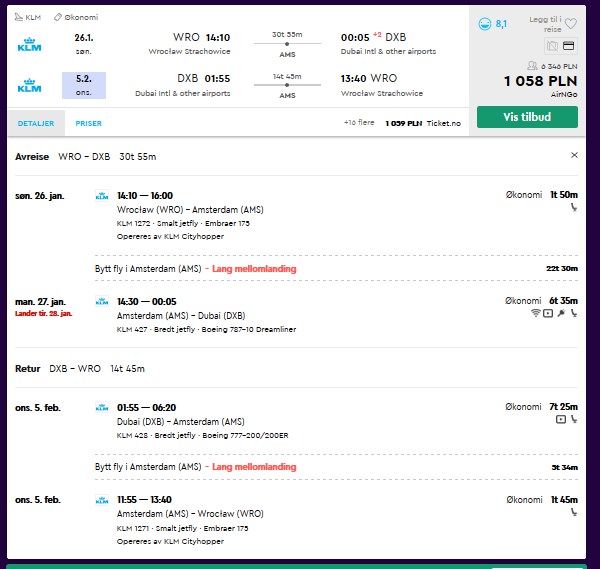Click KLM logo on return 5.2. row
Screen dimensions: 600x569
click(29, 86)
